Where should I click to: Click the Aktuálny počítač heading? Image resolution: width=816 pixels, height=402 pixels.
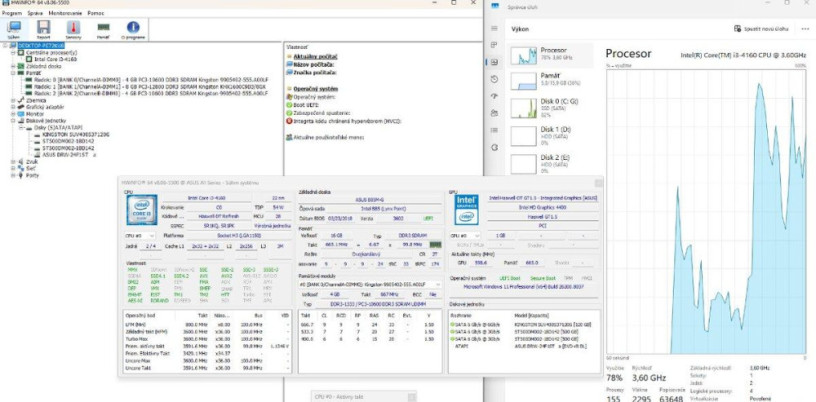click(316, 56)
